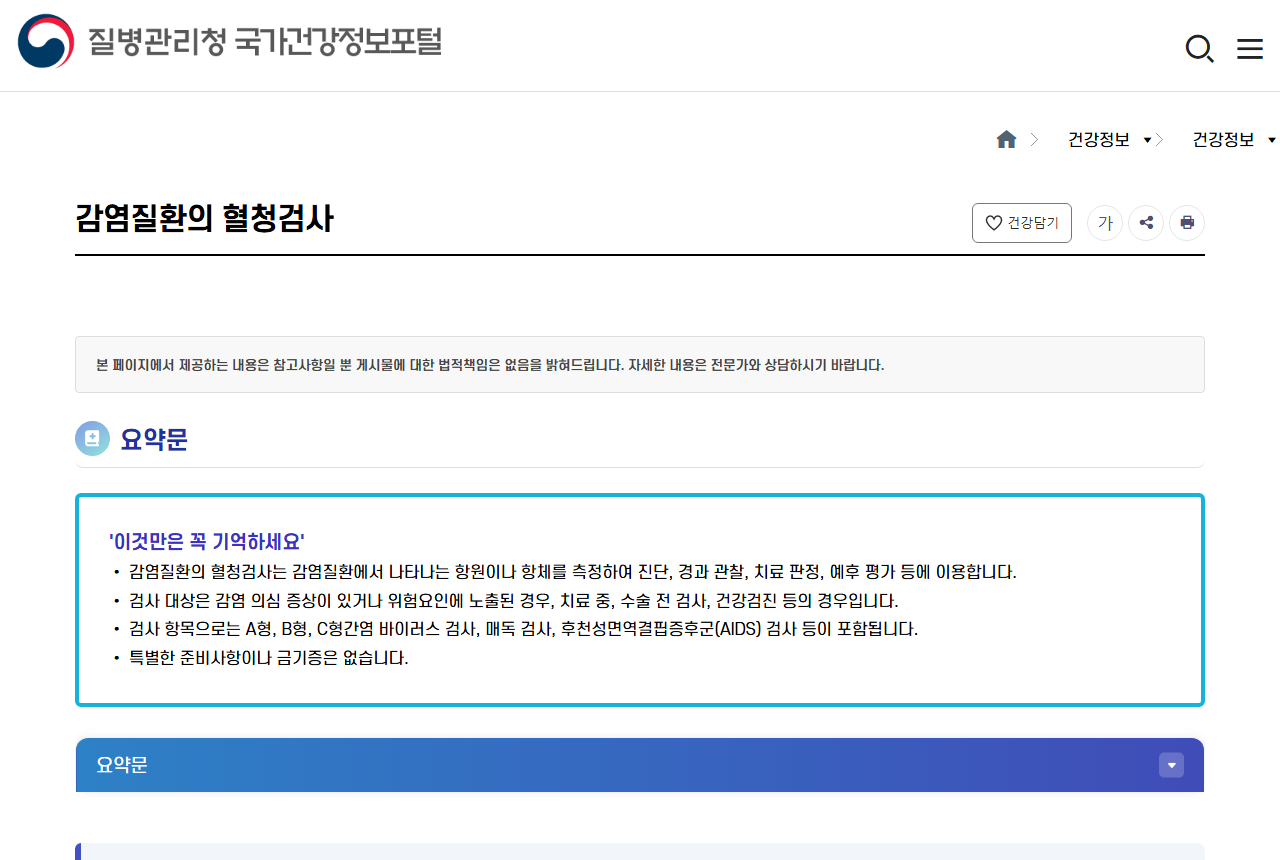Print the page with the printer icon

point(1187,223)
